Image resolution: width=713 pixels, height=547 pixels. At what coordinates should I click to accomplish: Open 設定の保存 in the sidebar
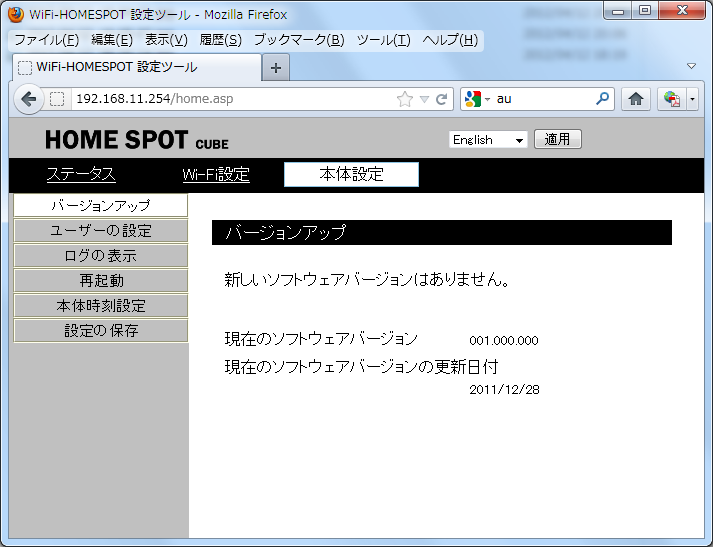click(100, 331)
